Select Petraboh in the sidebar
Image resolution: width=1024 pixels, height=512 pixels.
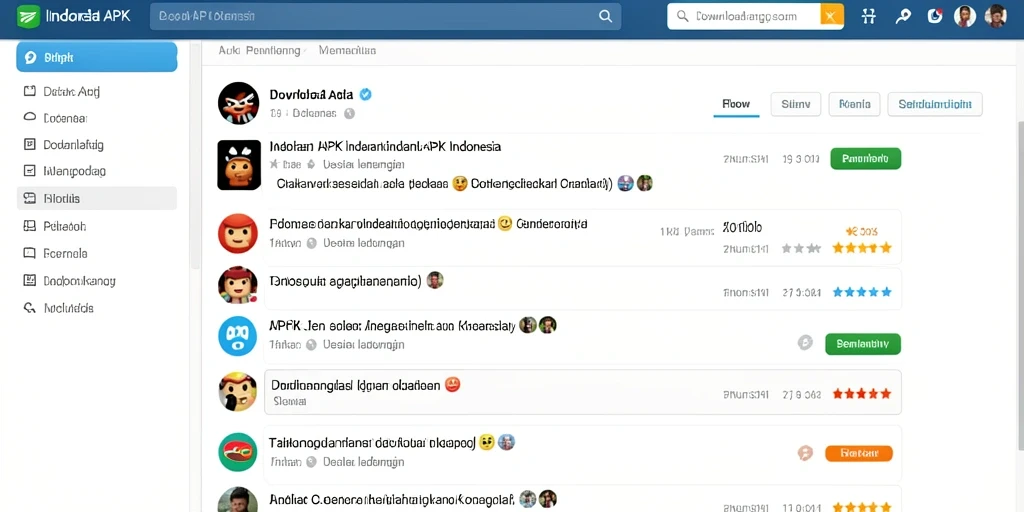coord(97,227)
